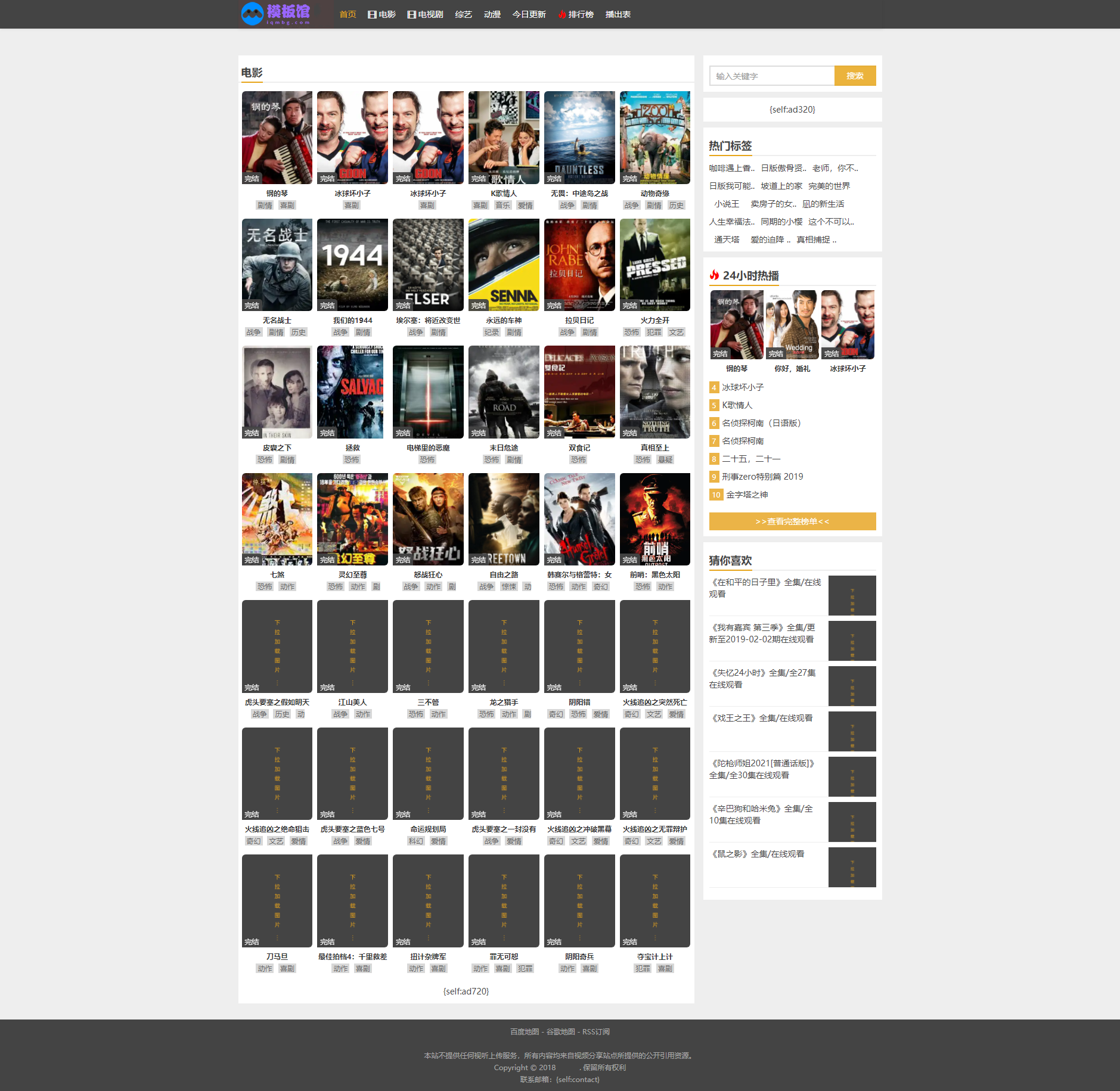Screen dimensions: 1120x1091
Task: Open the 七煞 movie poster
Action: [277, 519]
